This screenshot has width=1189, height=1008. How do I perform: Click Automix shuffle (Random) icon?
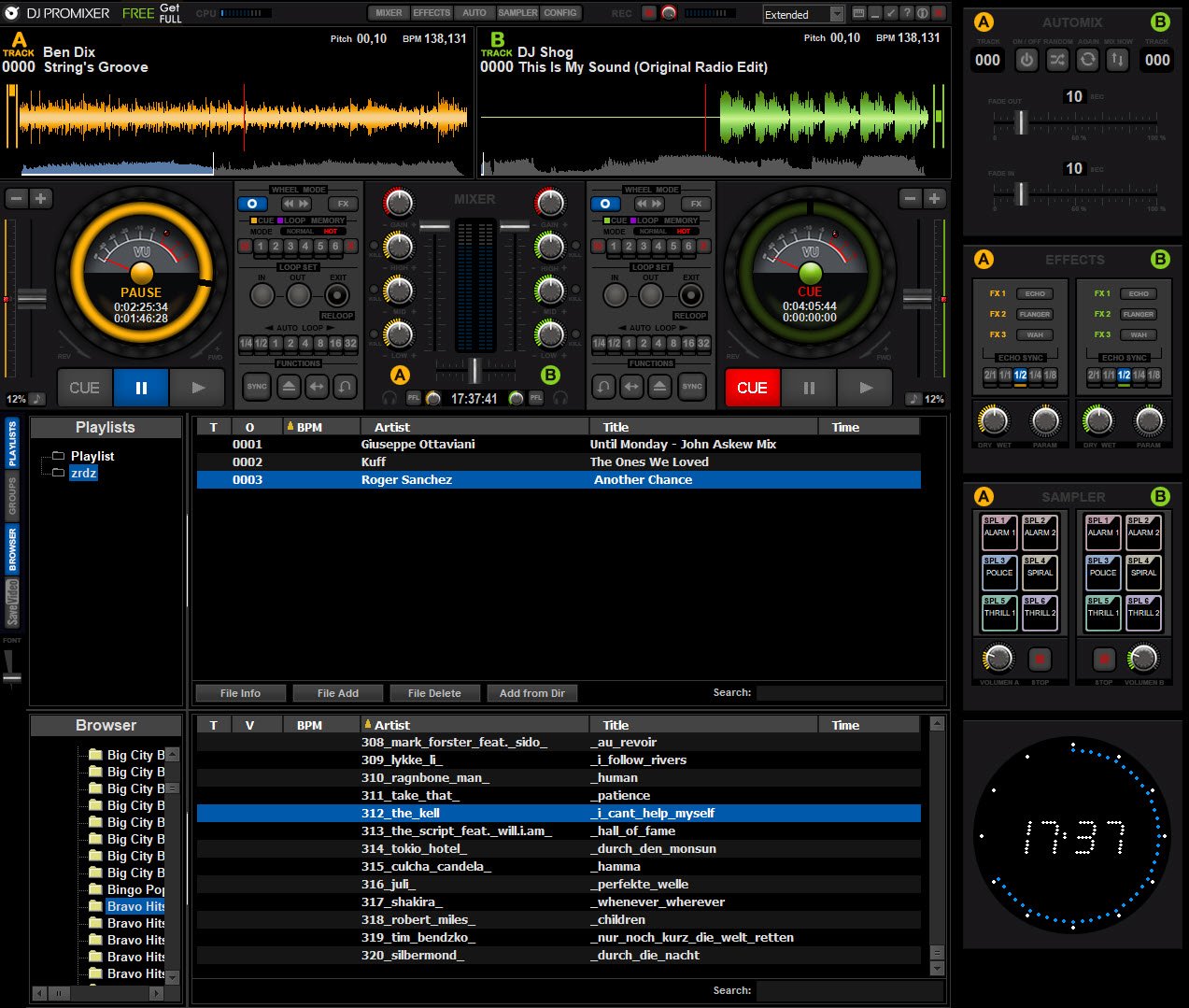(x=1057, y=60)
